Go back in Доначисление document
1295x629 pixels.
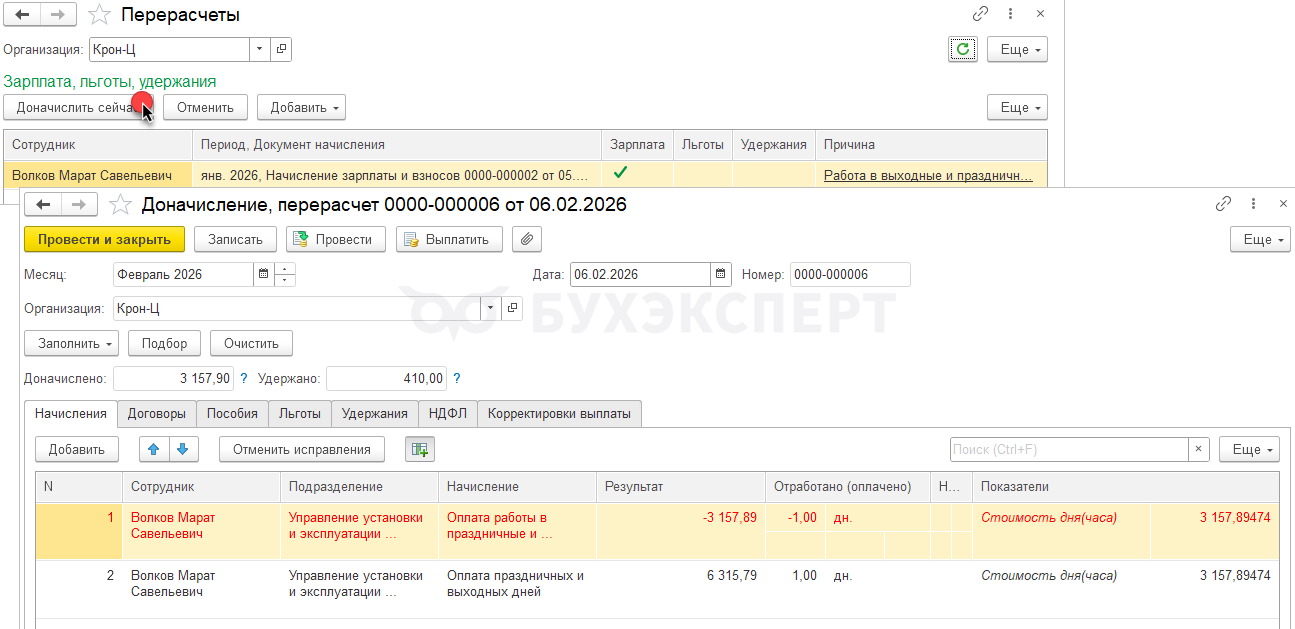[43, 205]
